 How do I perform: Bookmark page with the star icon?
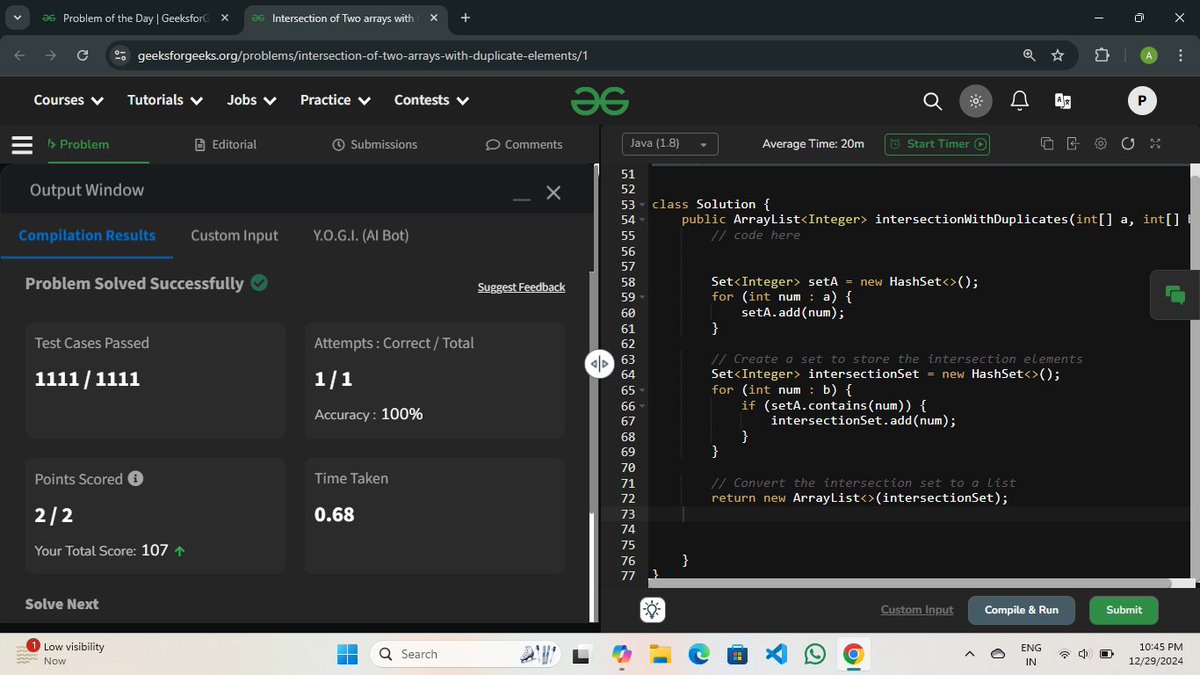point(1057,55)
